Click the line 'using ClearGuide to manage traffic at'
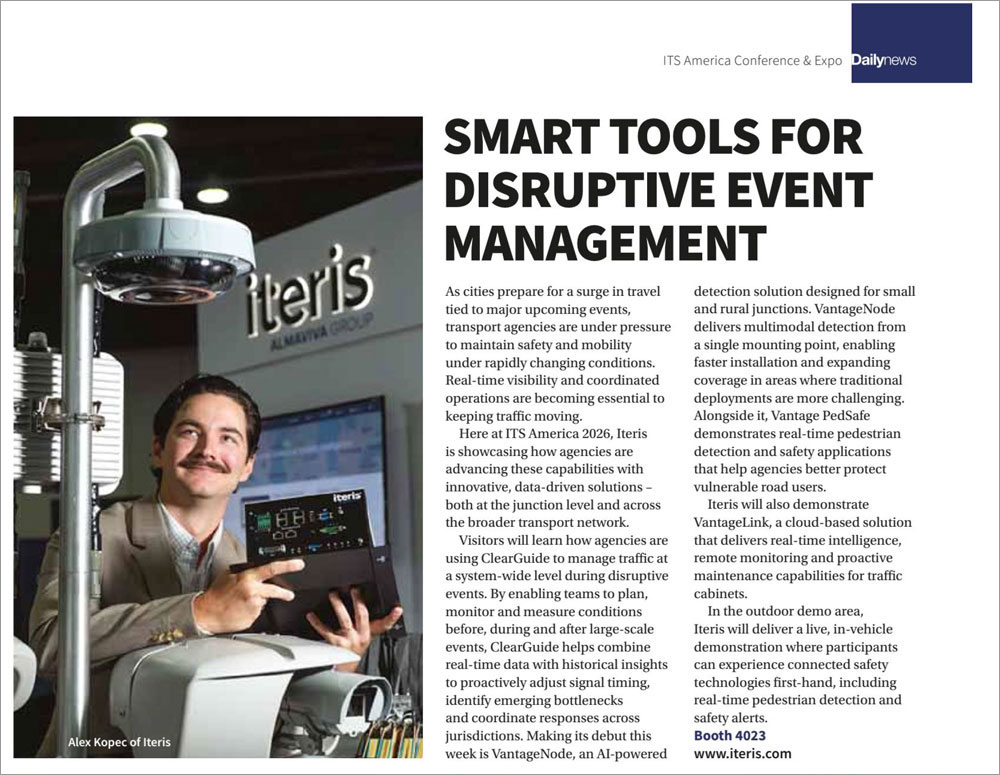The image size is (1000, 775). tap(557, 558)
